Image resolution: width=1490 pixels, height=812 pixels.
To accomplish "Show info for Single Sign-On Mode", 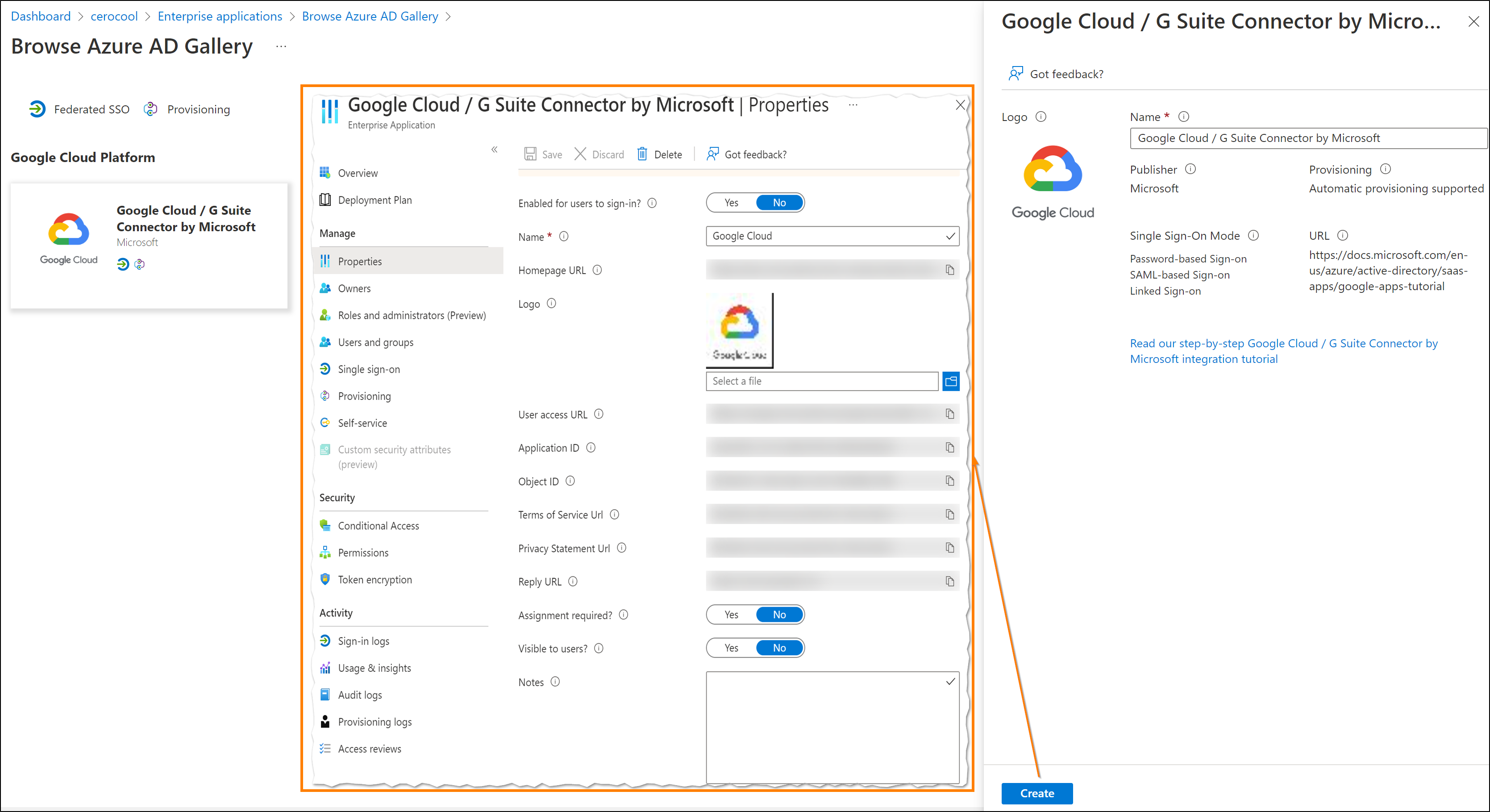I will click(x=1253, y=235).
